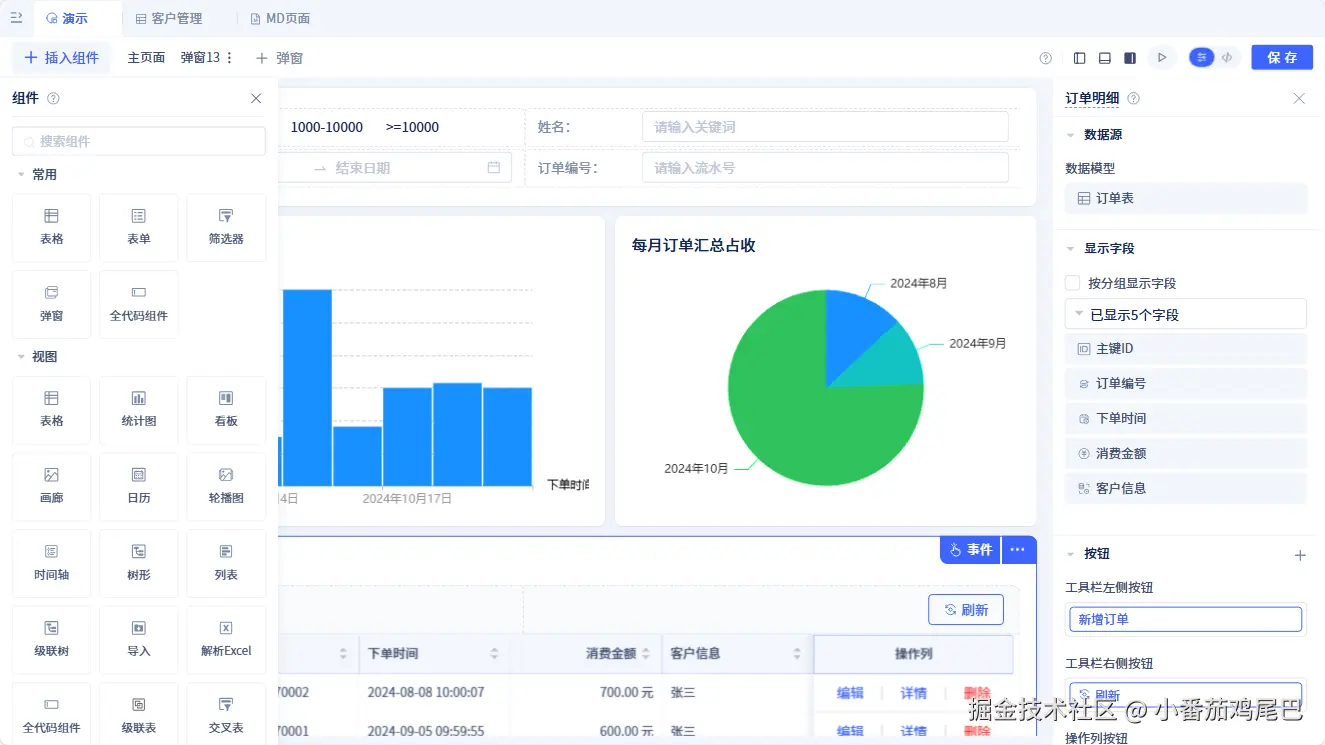The width and height of the screenshot is (1325, 745).
Task: Close the 组件 panel
Action: click(256, 98)
